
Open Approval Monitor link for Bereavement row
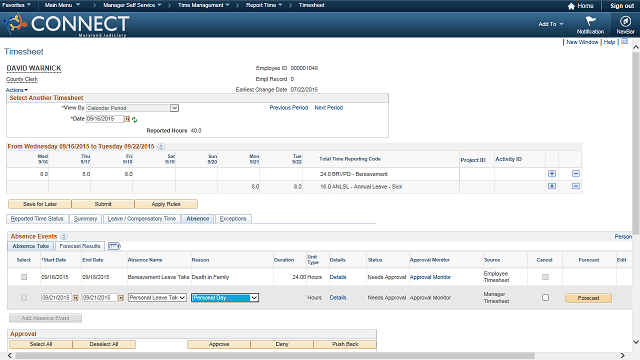430,277
